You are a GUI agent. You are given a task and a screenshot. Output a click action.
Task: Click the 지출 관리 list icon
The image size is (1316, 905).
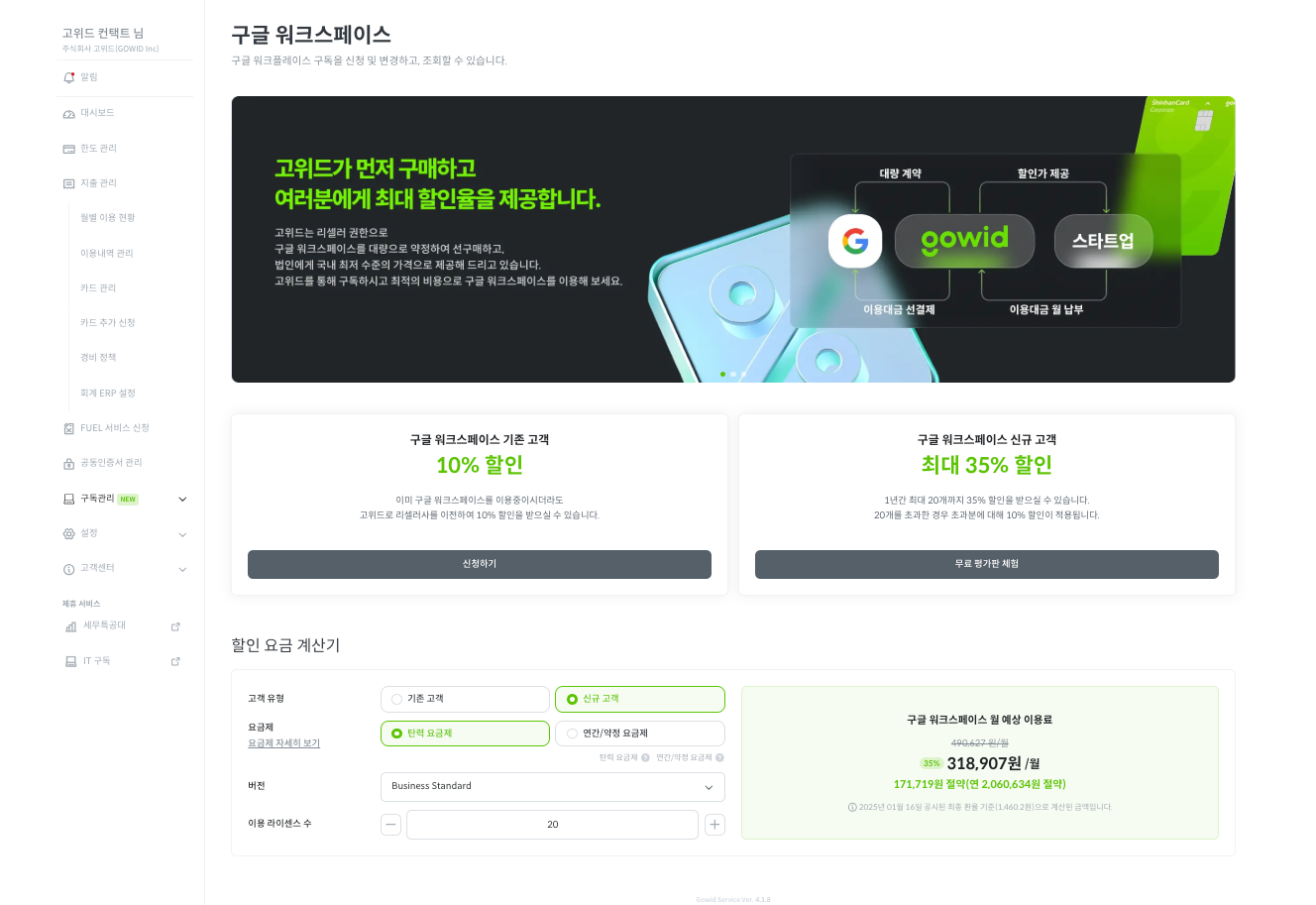click(x=69, y=183)
